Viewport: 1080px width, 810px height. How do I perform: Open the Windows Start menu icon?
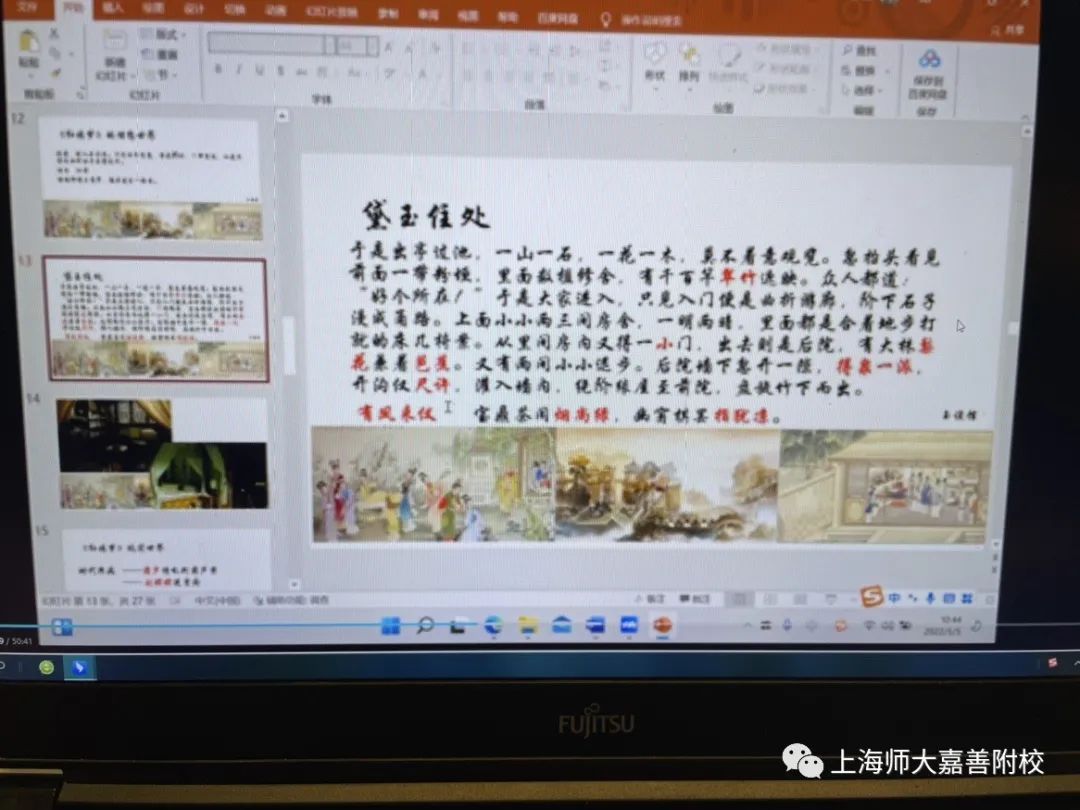coord(391,626)
